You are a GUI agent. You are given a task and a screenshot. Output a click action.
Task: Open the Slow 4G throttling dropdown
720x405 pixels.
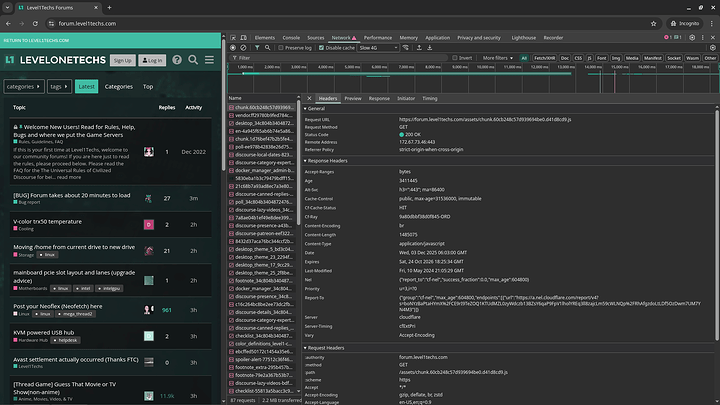[x=378, y=47]
